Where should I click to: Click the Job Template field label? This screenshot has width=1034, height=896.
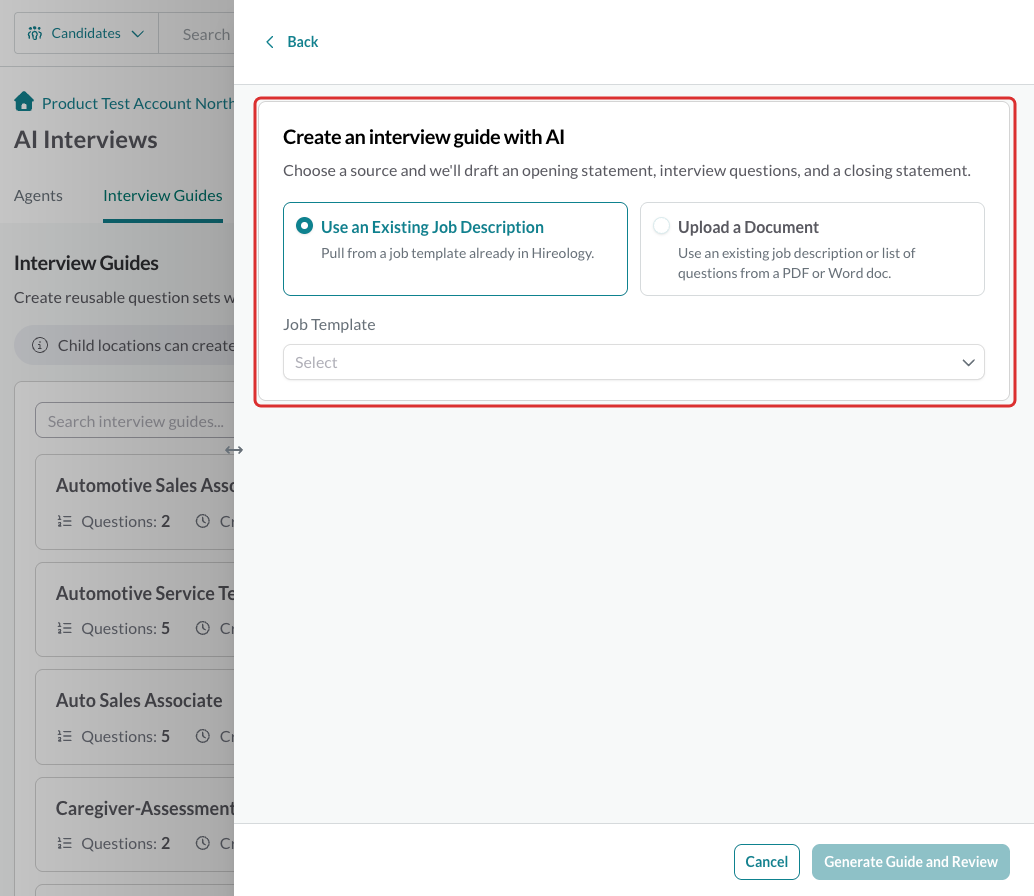point(329,324)
